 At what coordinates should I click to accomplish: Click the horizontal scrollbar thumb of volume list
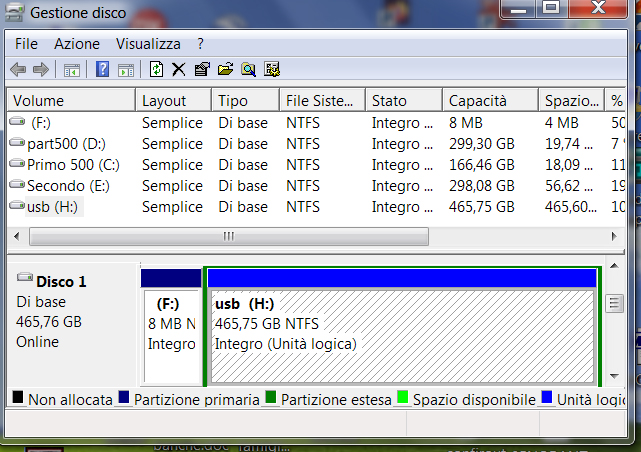[x=229, y=236]
